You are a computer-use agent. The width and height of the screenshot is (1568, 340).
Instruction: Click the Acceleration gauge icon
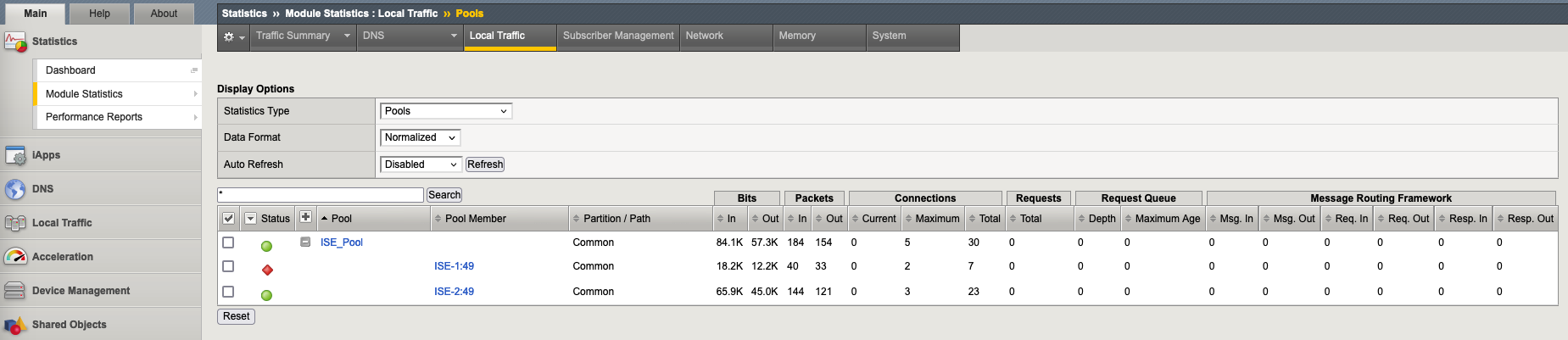pyautogui.click(x=15, y=257)
